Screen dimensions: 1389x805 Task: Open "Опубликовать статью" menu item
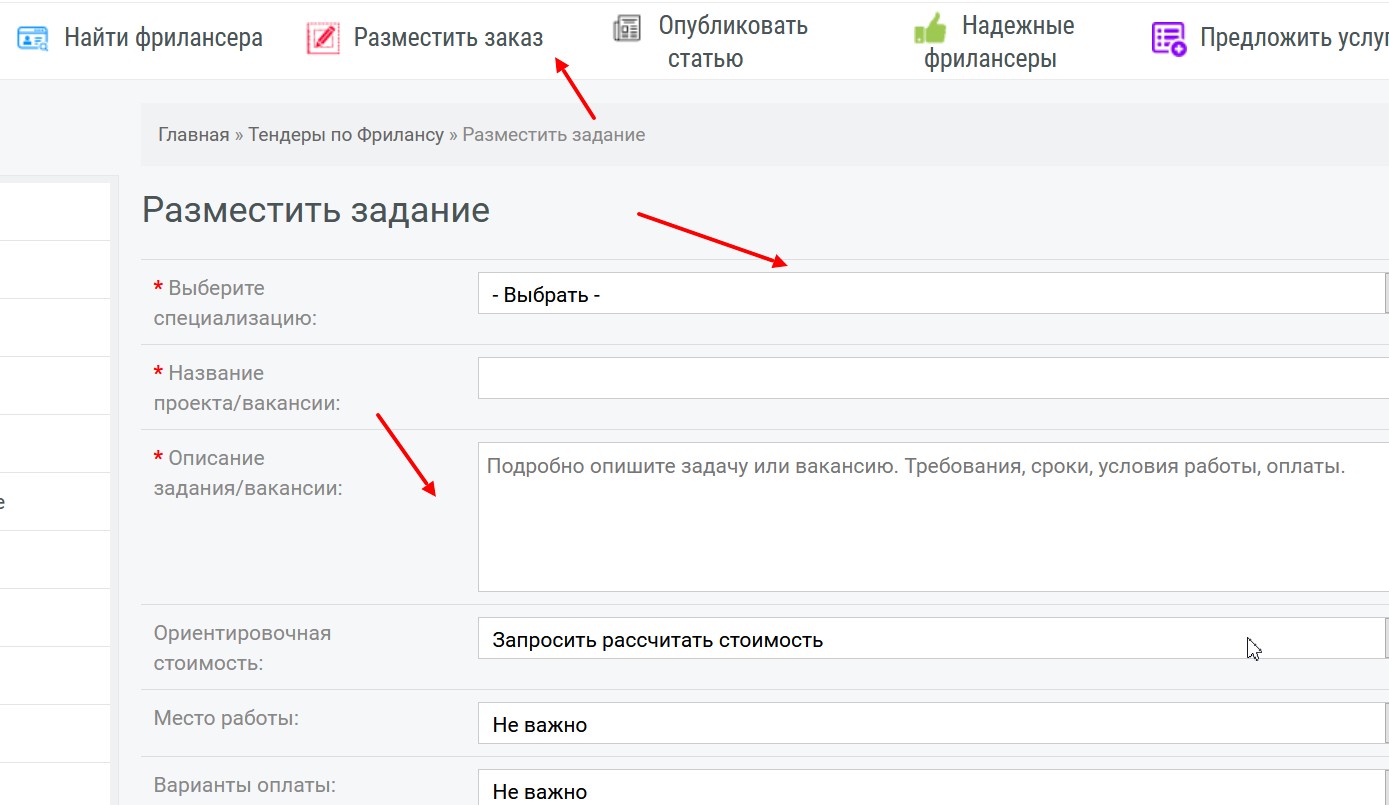click(733, 42)
